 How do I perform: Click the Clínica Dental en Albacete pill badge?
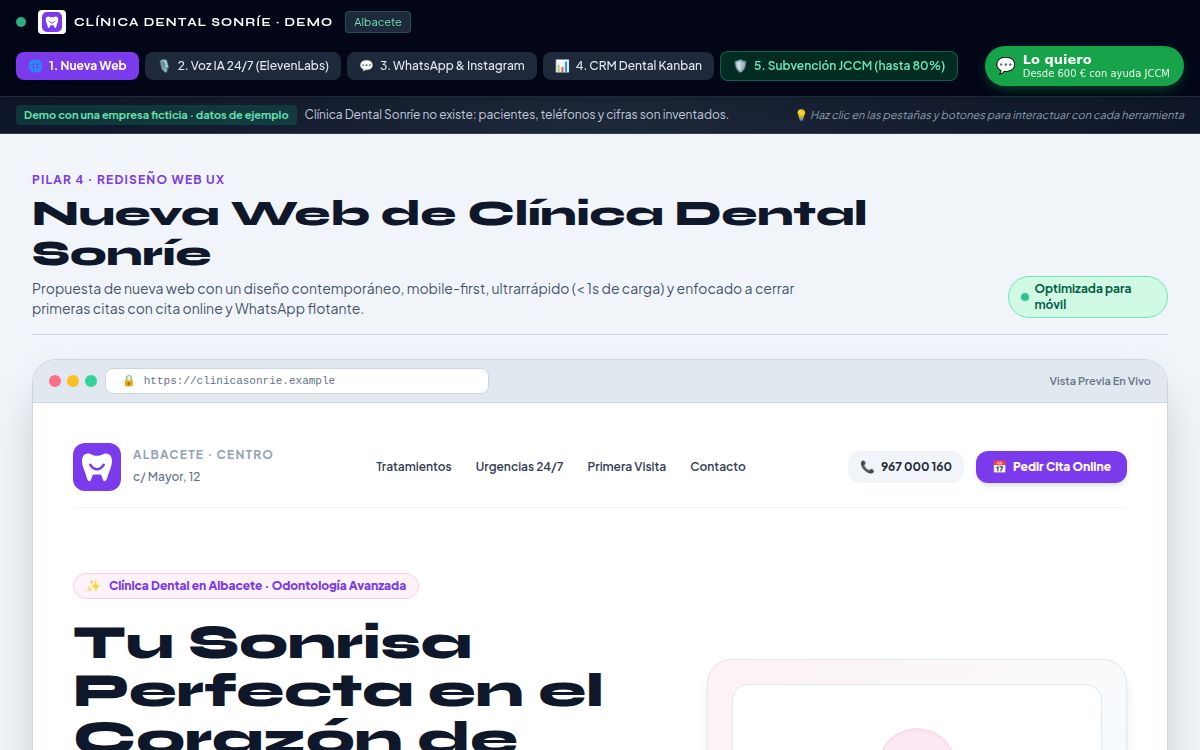click(x=246, y=586)
